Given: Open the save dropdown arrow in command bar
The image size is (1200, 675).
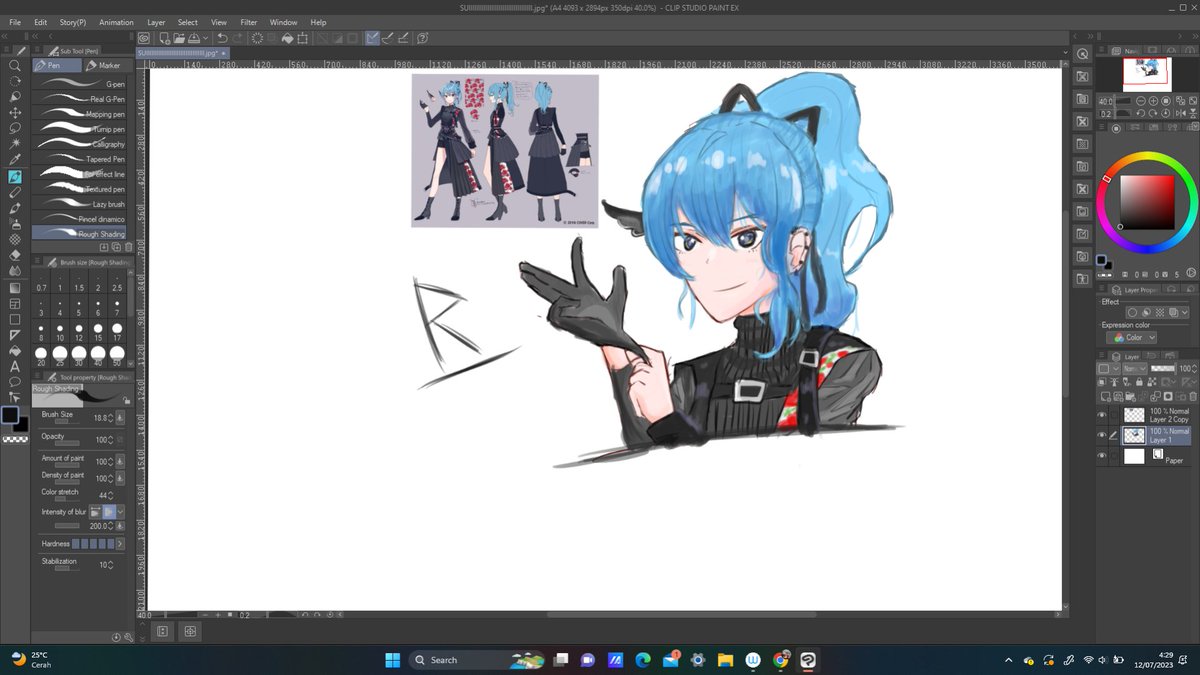Looking at the screenshot, I should (206, 38).
